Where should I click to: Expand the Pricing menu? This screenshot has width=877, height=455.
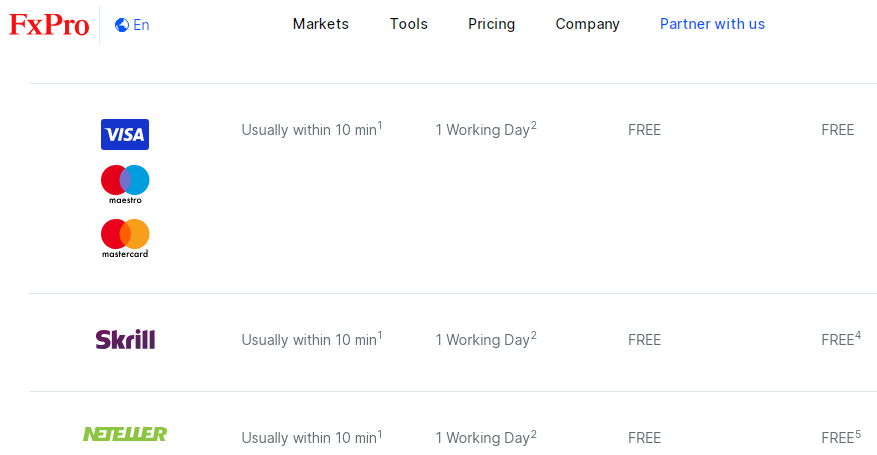[492, 24]
